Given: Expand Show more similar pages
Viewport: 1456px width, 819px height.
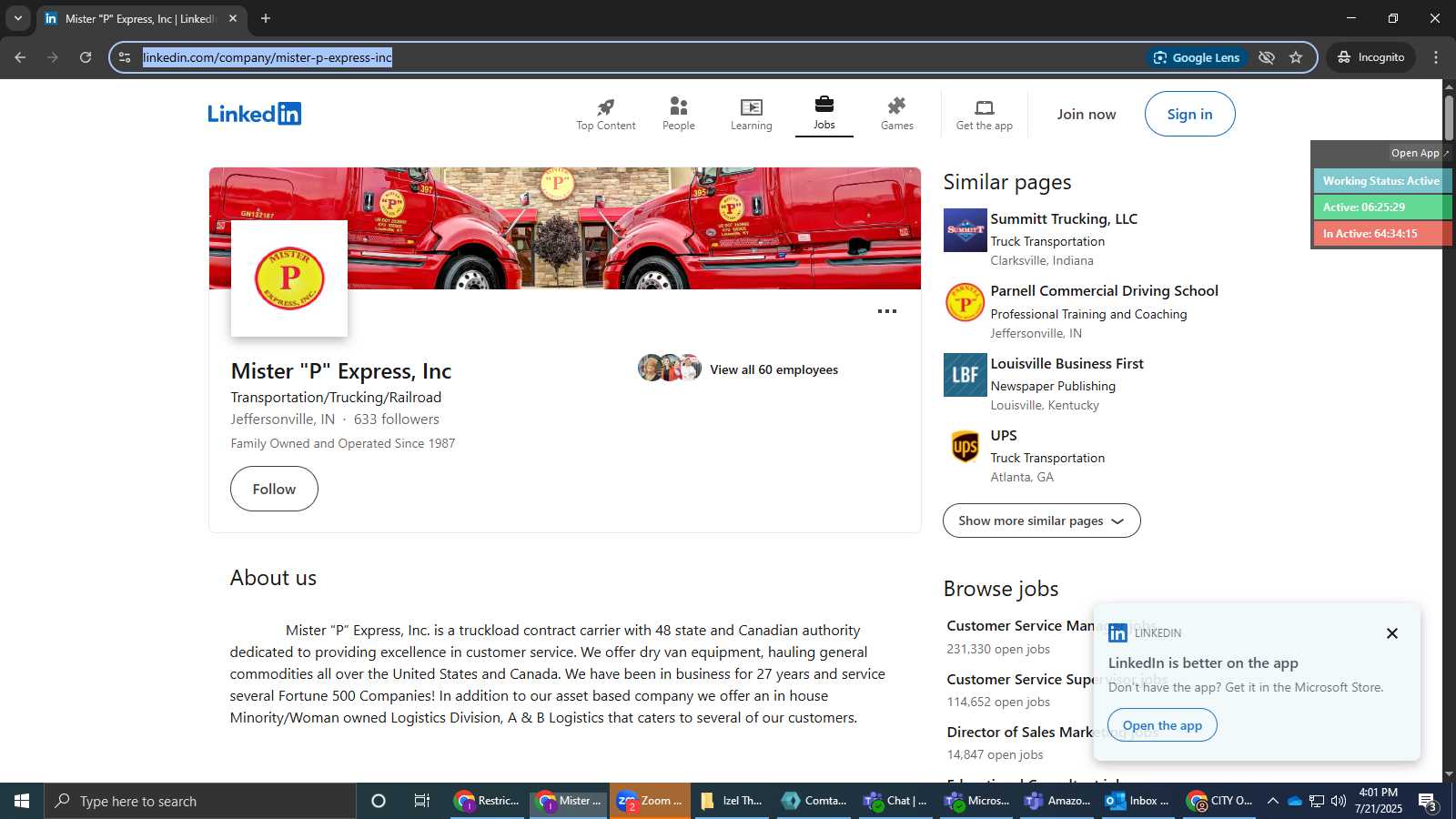Looking at the screenshot, I should pyautogui.click(x=1042, y=521).
